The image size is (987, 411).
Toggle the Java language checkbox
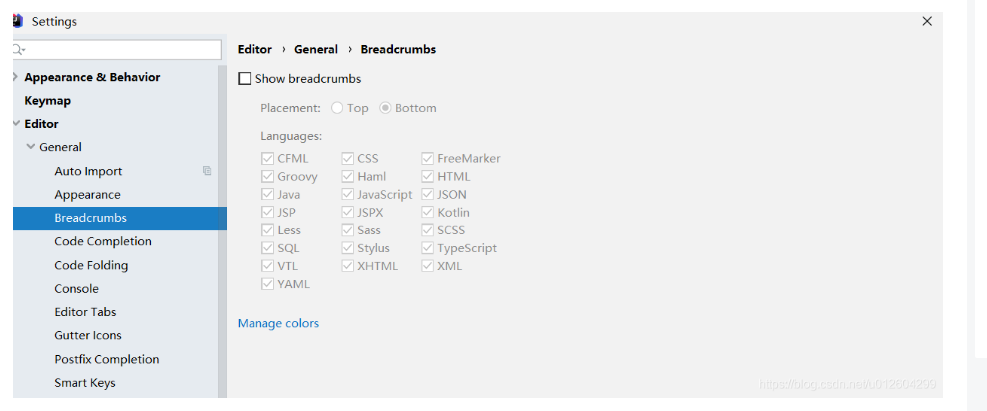point(267,194)
